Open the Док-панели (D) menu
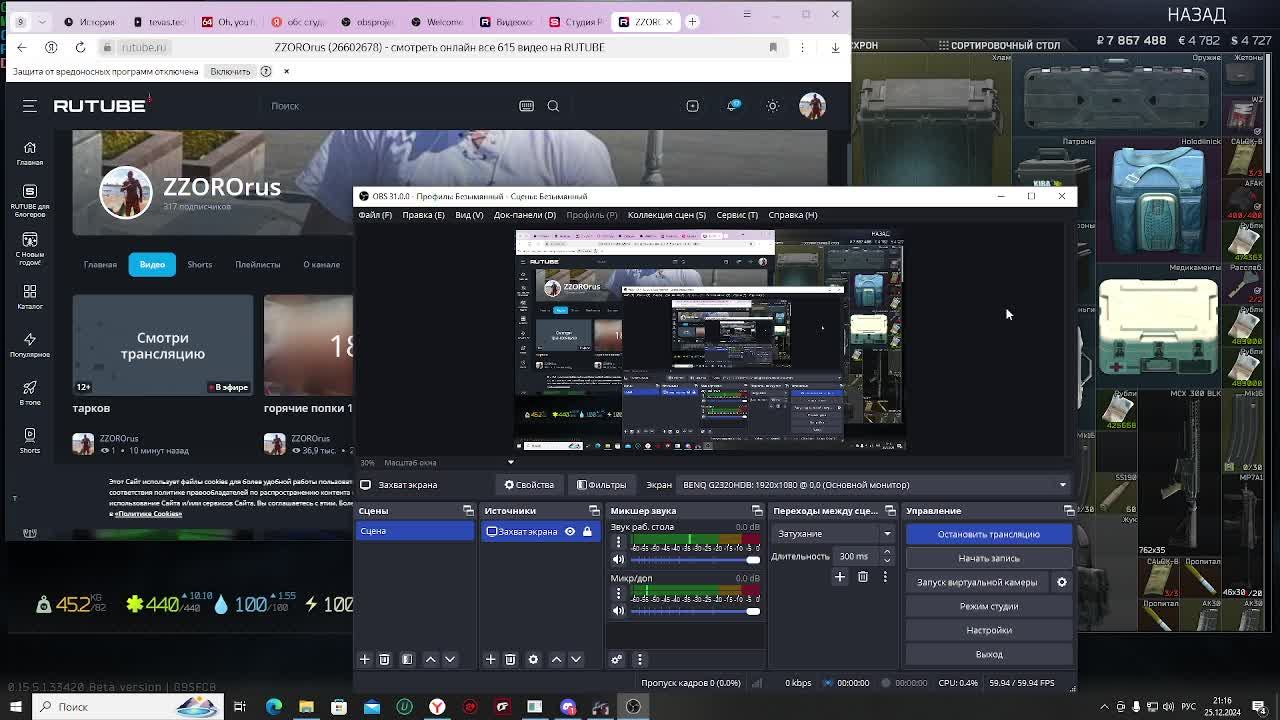 point(525,215)
